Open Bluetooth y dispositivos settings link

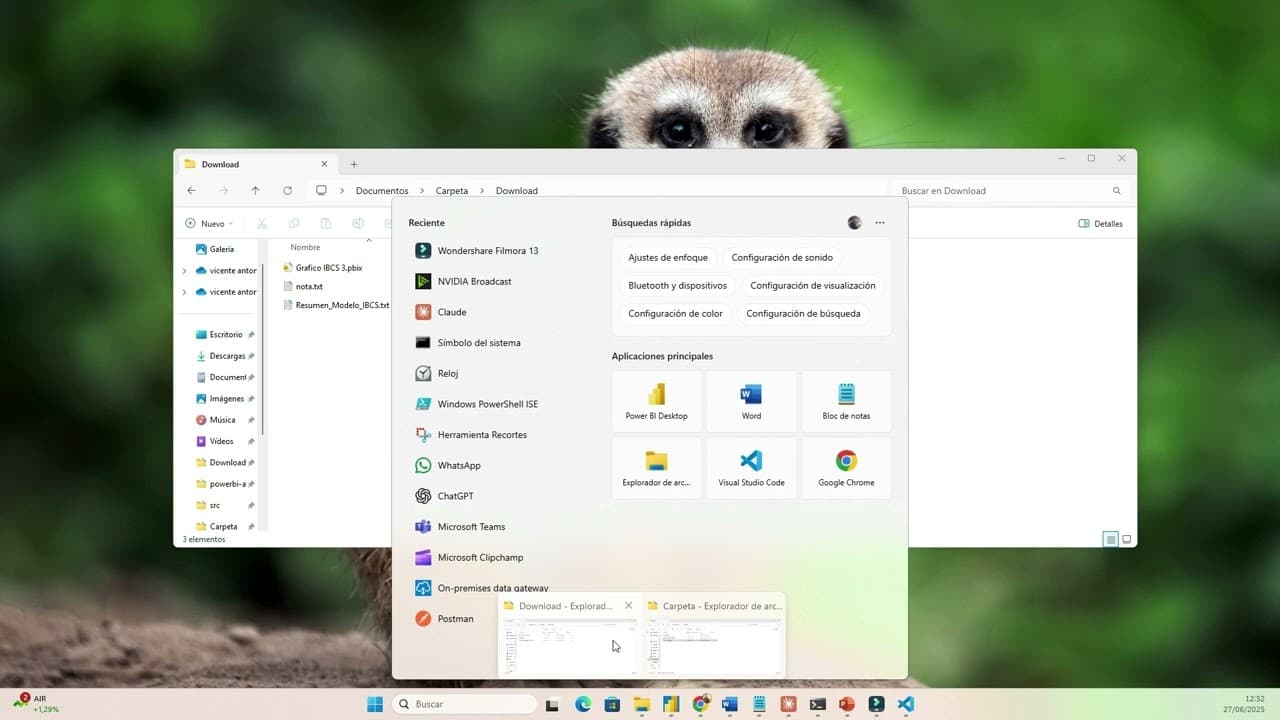678,285
